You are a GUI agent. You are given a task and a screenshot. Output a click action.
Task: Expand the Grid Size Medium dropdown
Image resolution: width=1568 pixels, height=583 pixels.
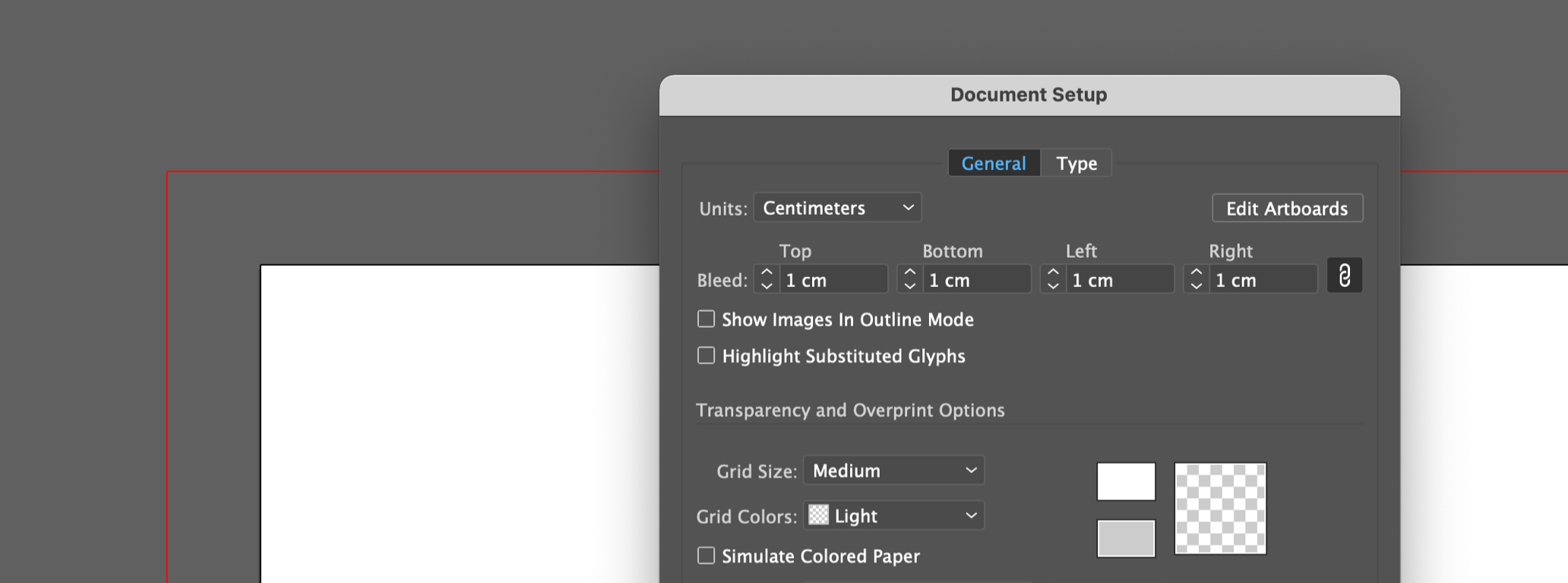pyautogui.click(x=893, y=471)
